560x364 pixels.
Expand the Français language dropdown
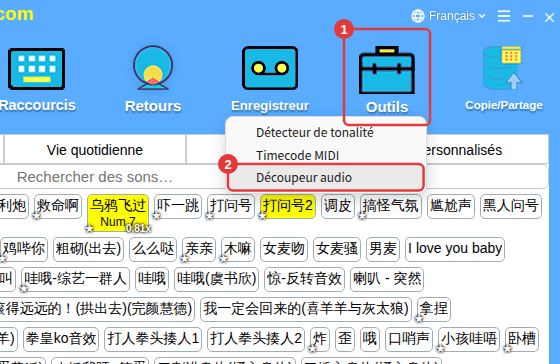[457, 16]
